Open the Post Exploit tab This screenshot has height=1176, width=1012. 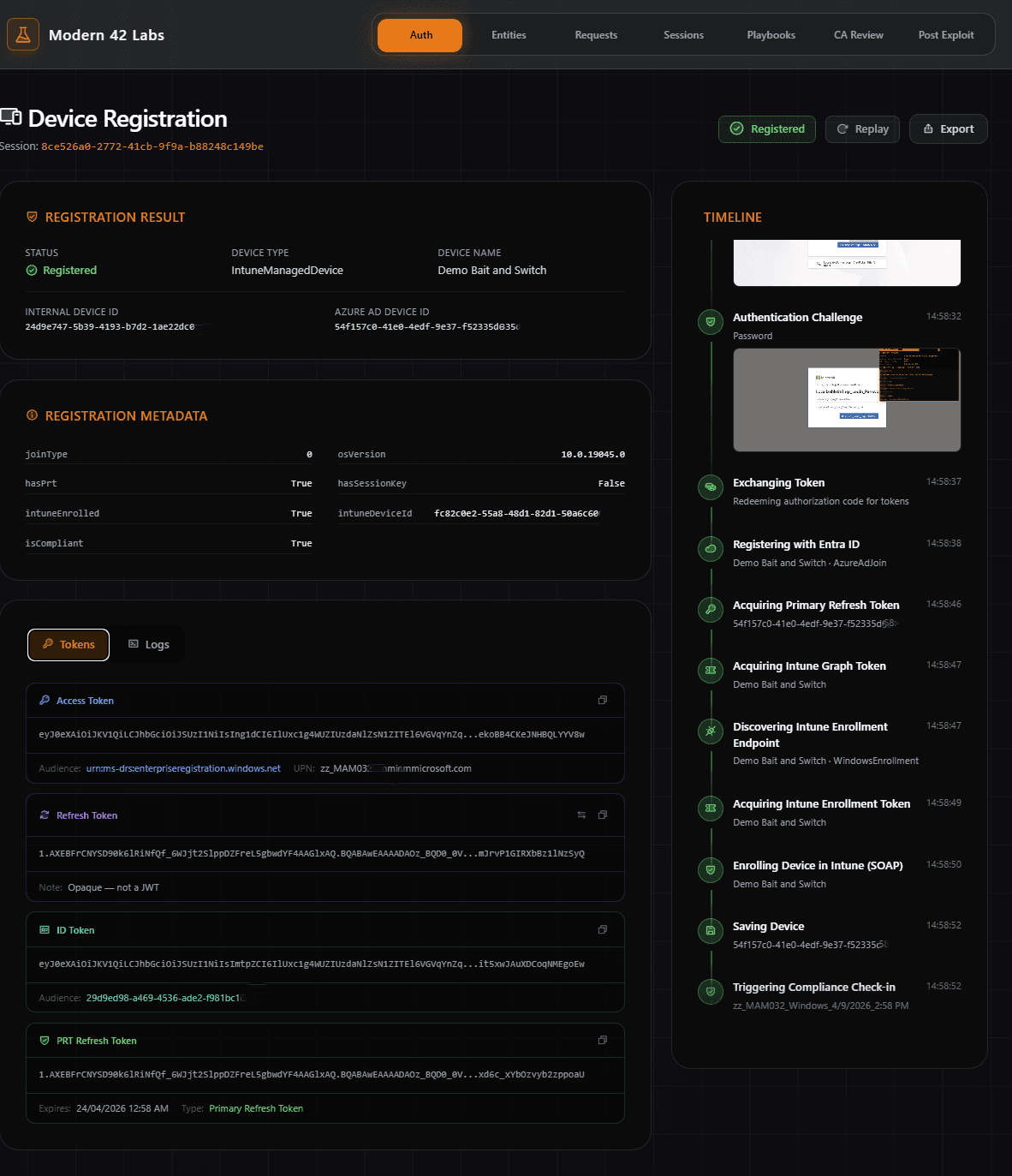pos(946,35)
